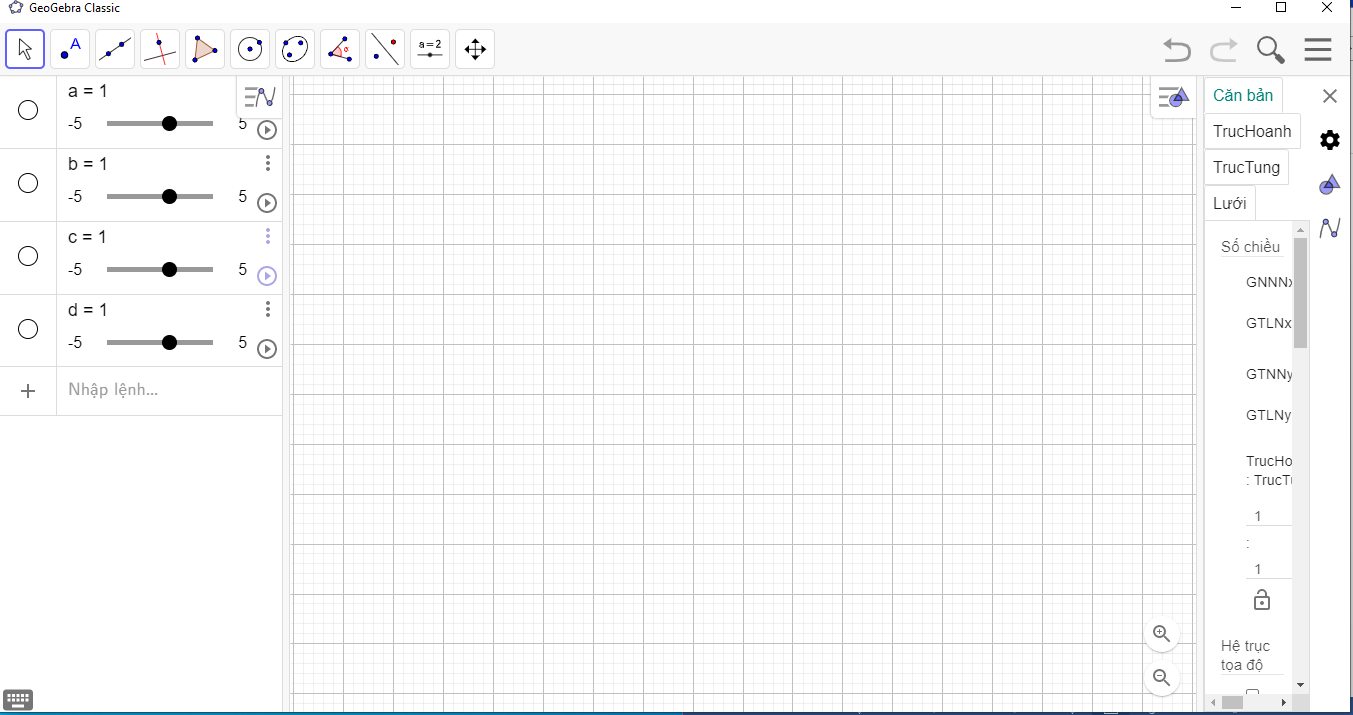Image resolution: width=1353 pixels, height=715 pixels.
Task: Pick the Polygon tool
Action: [x=205, y=49]
